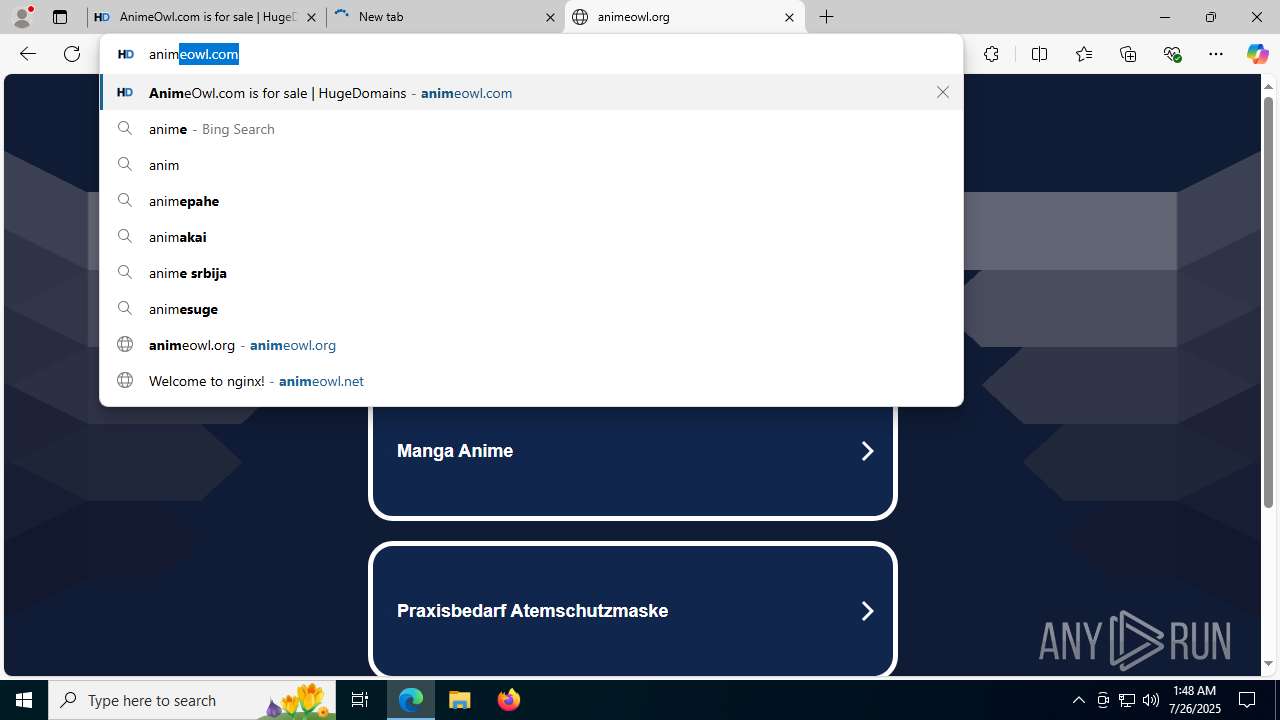
Task: Open the notification center icon
Action: point(1248,700)
